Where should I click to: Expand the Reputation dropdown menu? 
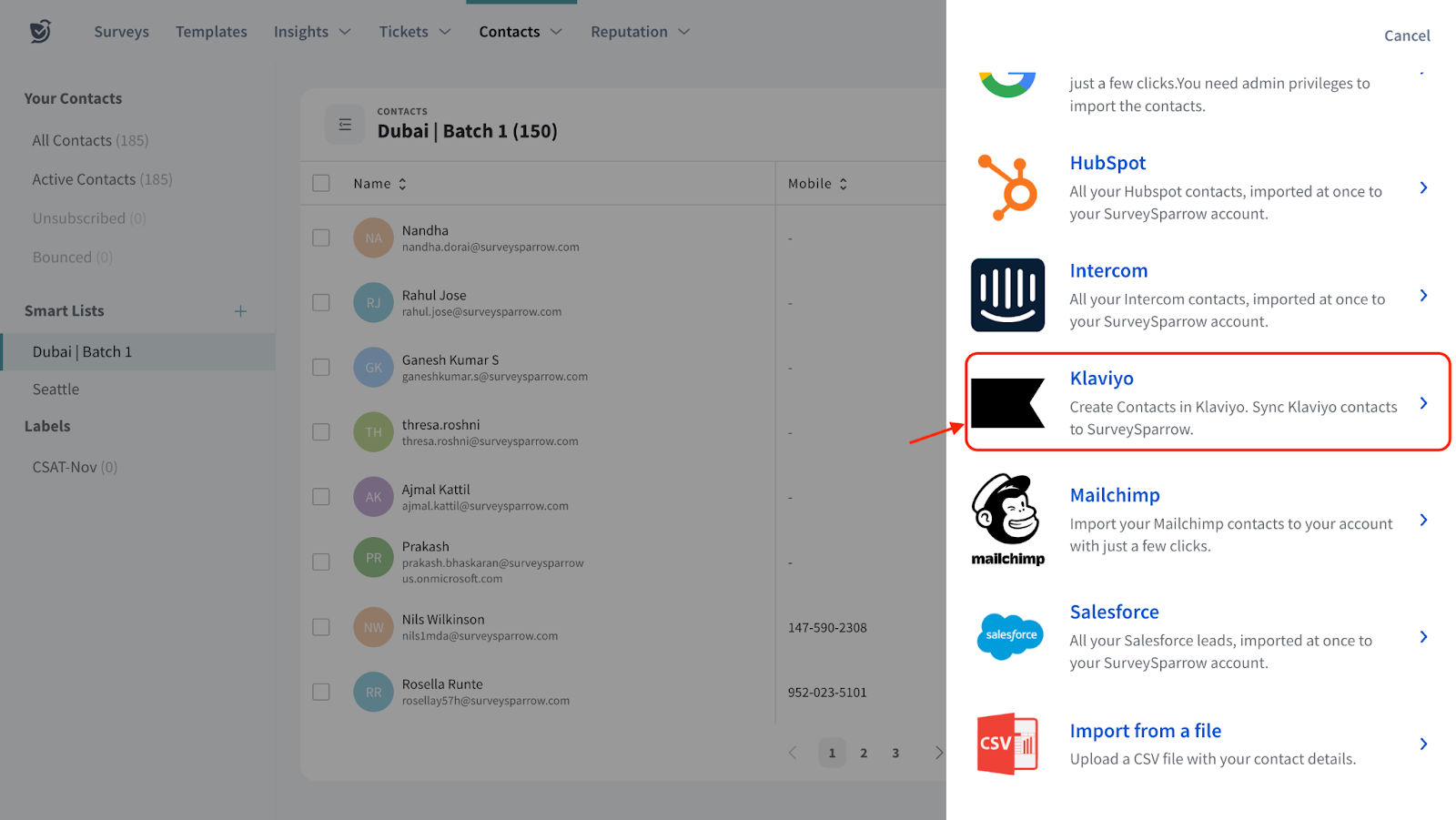click(x=640, y=32)
